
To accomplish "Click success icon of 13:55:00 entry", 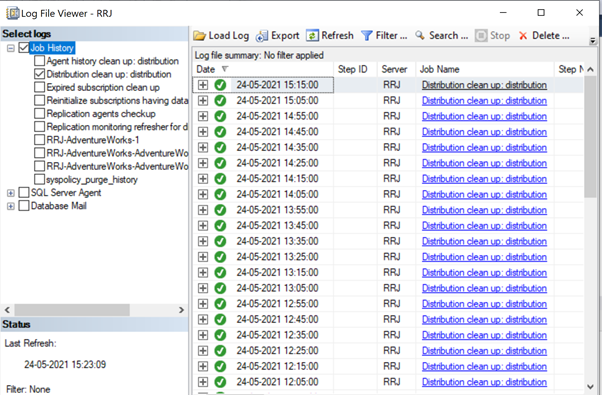I will [220, 210].
